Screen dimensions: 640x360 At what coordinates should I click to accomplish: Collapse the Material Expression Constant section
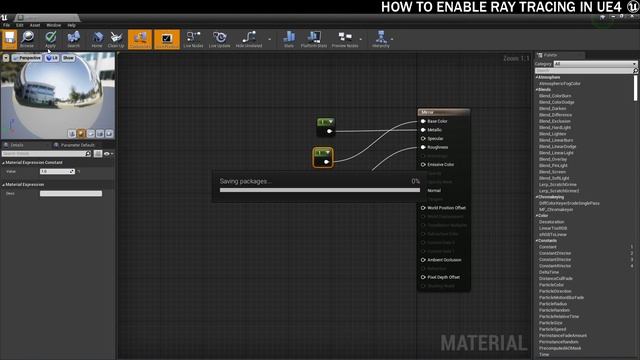(x=4, y=163)
